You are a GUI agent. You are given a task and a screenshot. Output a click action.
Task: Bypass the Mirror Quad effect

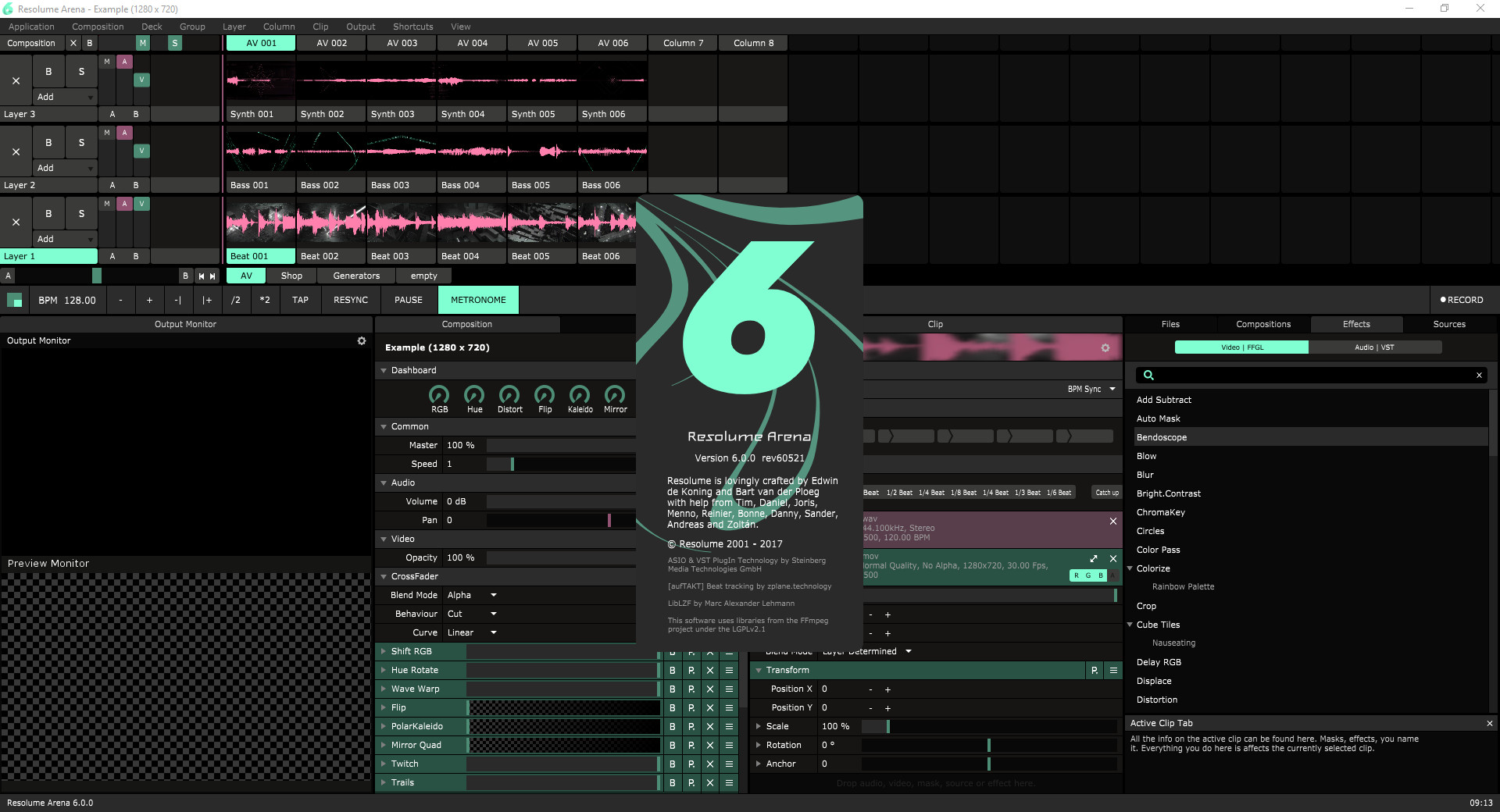(673, 745)
